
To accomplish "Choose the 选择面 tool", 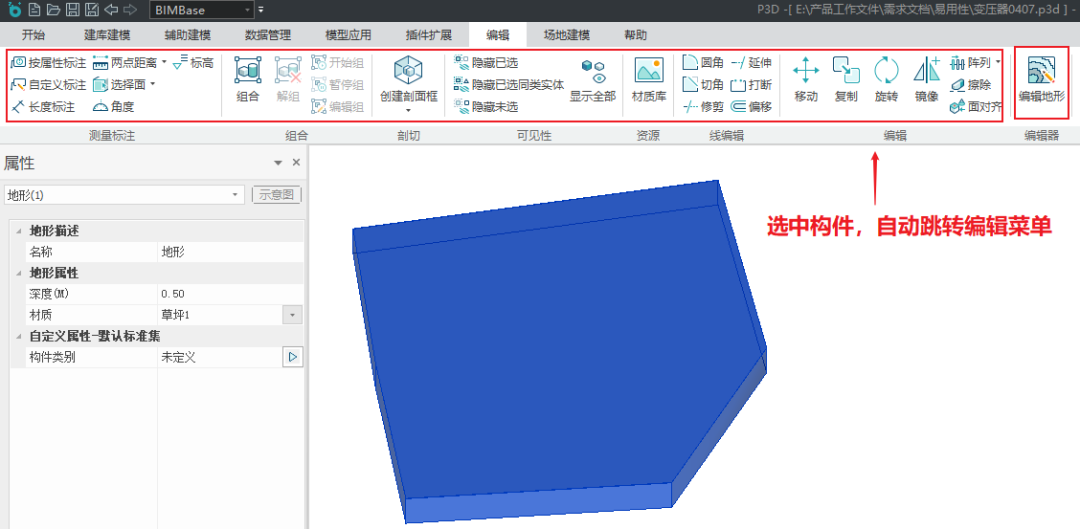I will pos(118,85).
